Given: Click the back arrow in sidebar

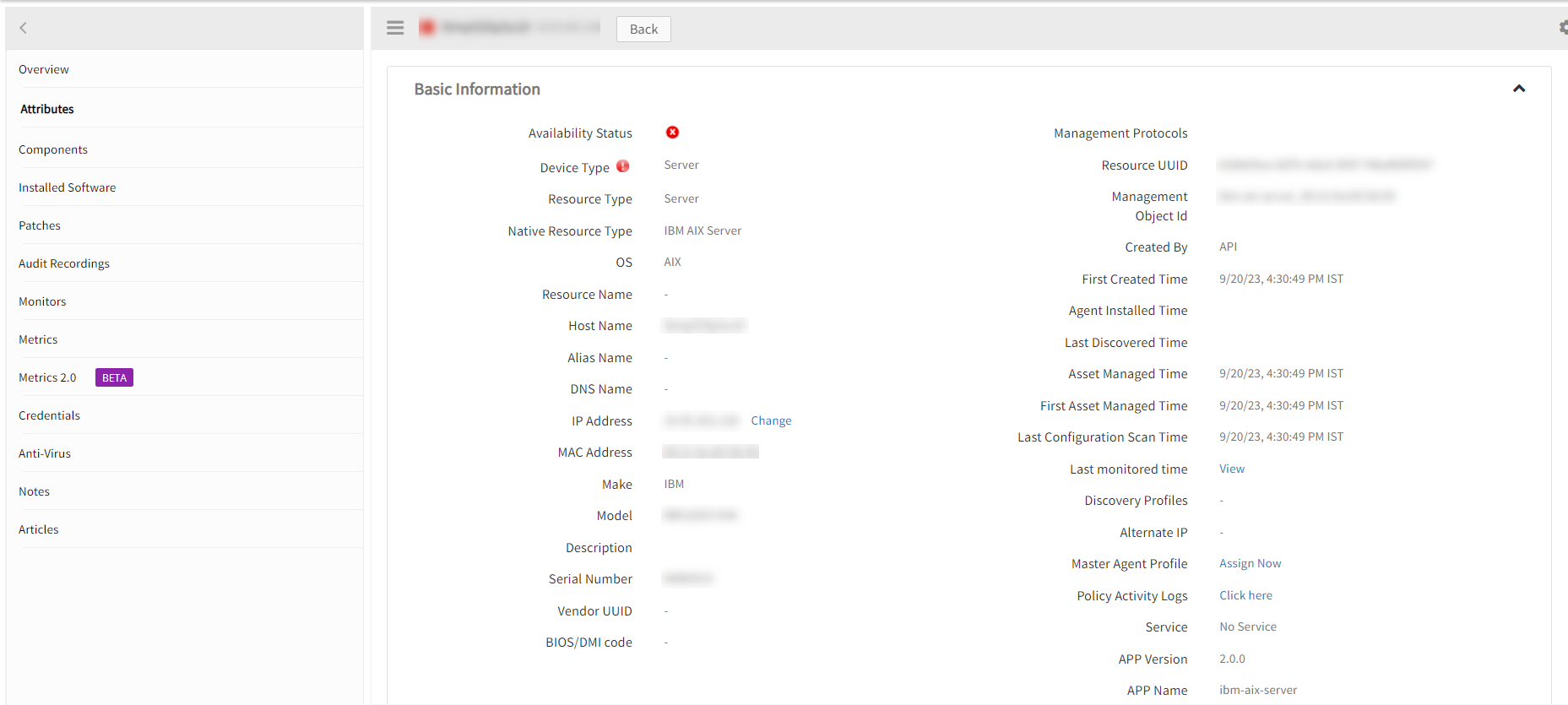Looking at the screenshot, I should (x=24, y=28).
